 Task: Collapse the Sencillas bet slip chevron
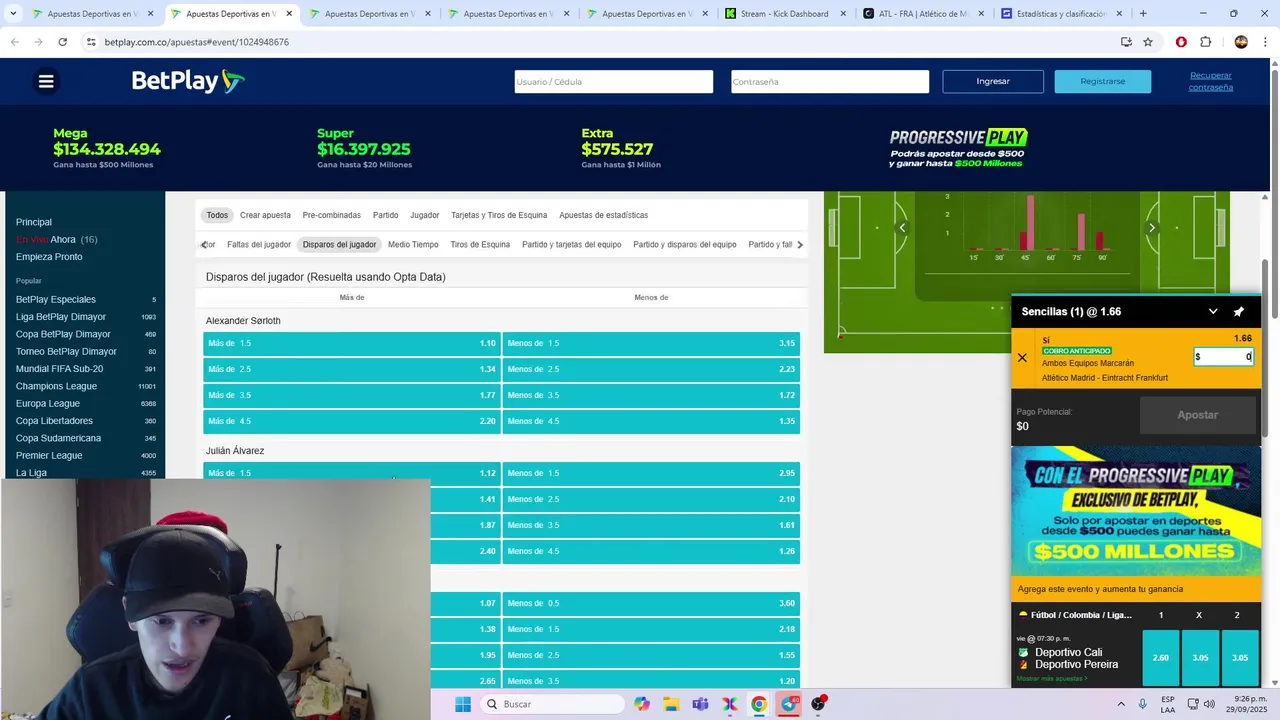point(1213,312)
